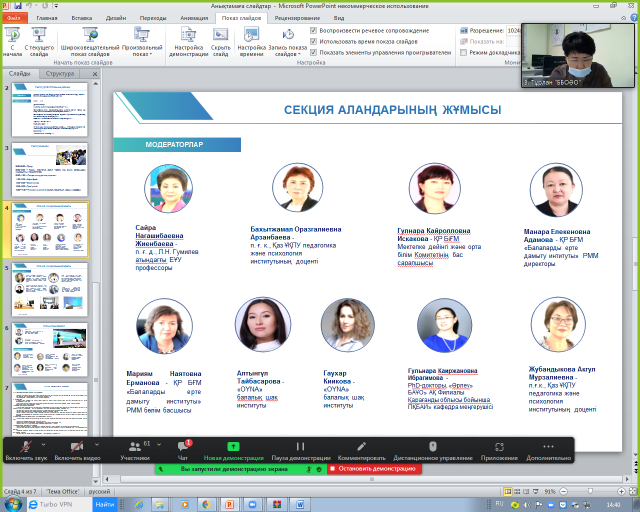Switch to Анимация ribbon tab

point(194,18)
